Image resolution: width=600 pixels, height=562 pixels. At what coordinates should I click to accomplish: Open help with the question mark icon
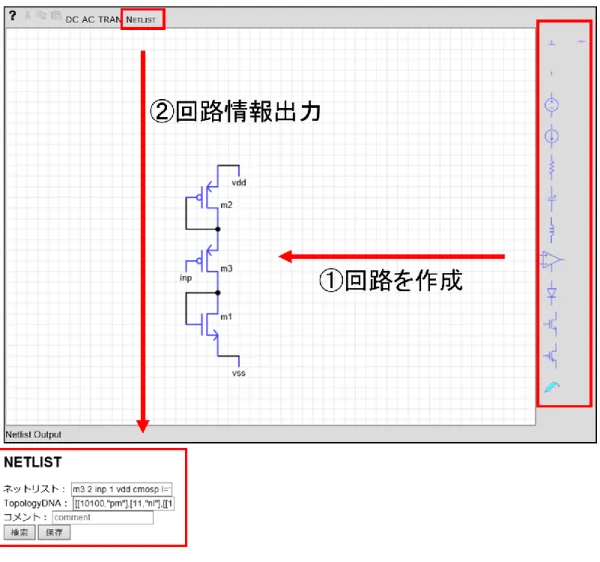[13, 16]
